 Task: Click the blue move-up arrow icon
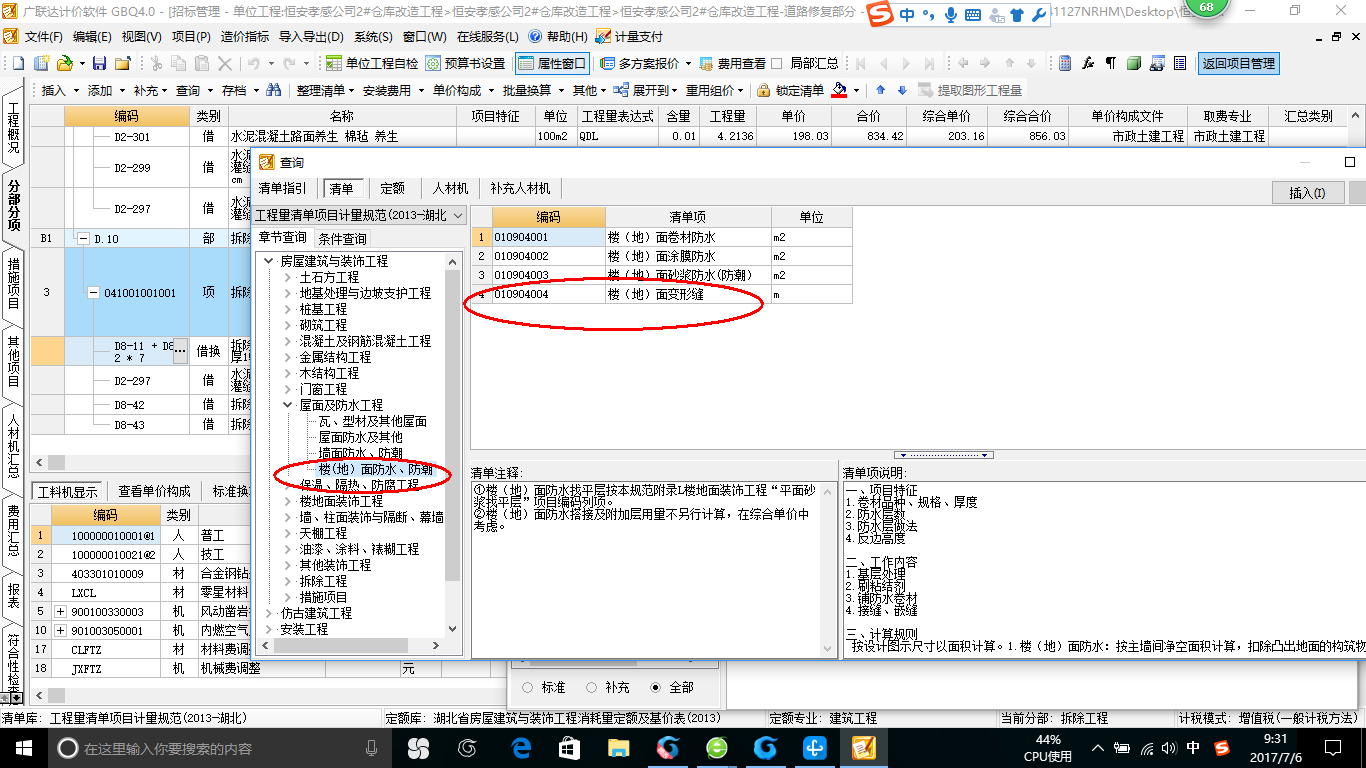click(881, 90)
